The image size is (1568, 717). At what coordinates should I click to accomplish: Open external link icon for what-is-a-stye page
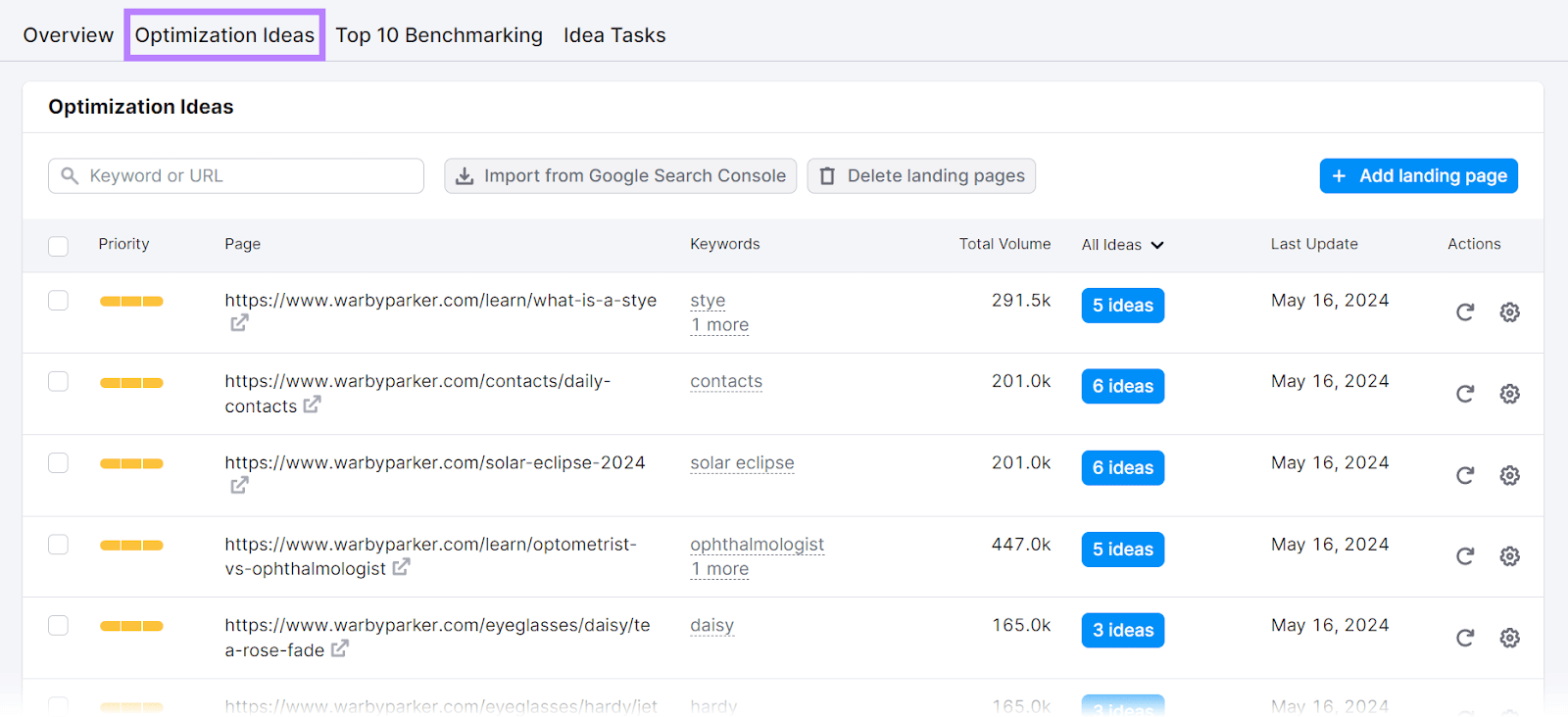click(239, 322)
